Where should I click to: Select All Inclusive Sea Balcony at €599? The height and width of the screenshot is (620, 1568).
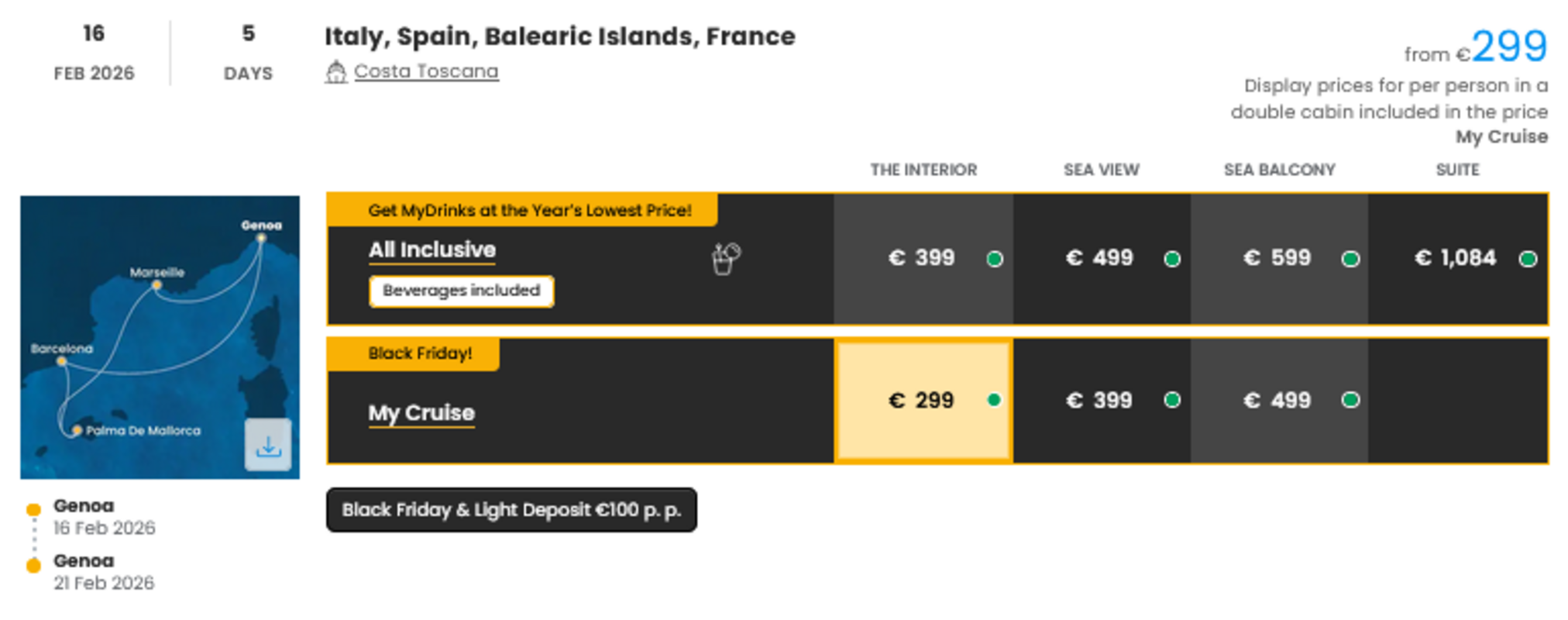pos(1278,258)
